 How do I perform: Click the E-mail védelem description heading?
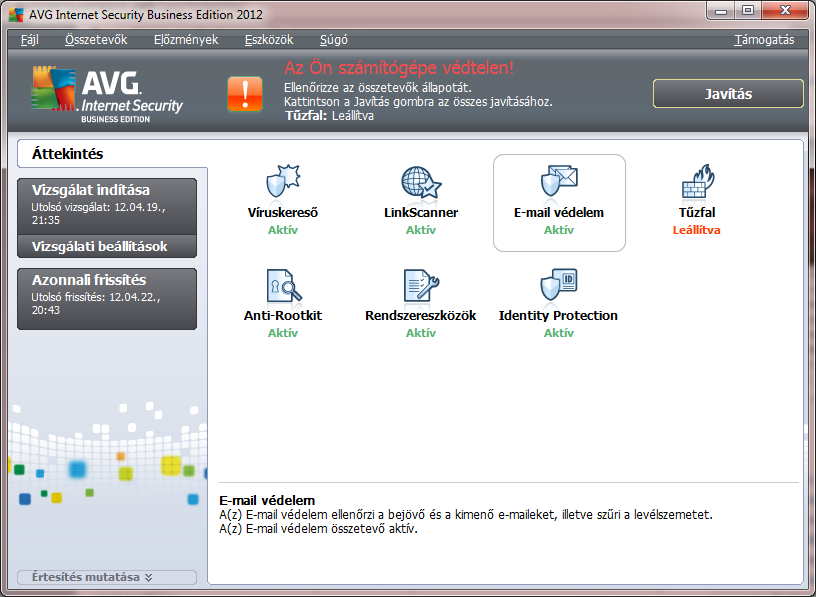point(267,500)
